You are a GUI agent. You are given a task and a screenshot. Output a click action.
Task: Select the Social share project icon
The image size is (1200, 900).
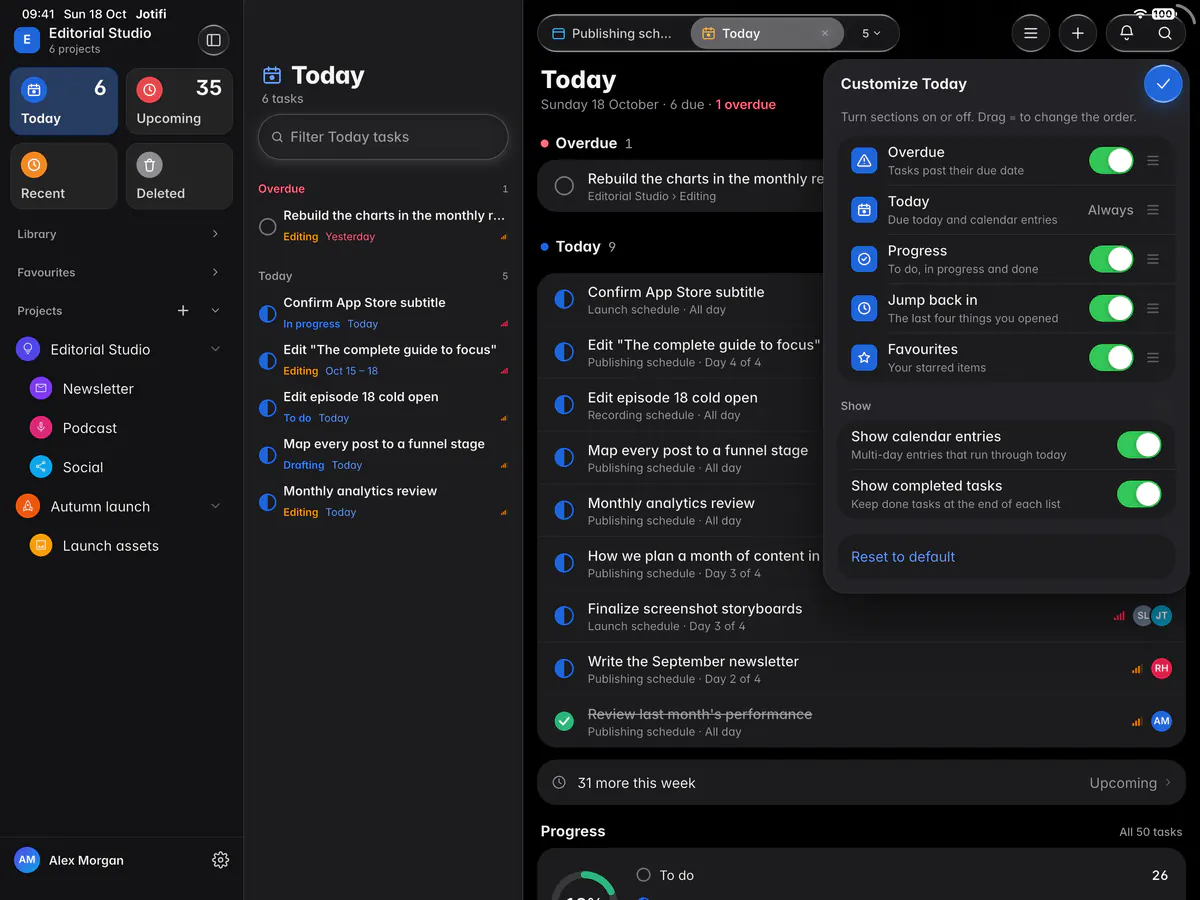point(41,467)
